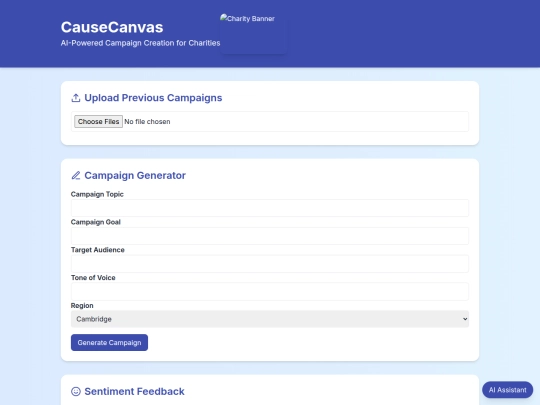Click the pencil icon beside Campaign Generator
The width and height of the screenshot is (540, 405).
[76, 176]
